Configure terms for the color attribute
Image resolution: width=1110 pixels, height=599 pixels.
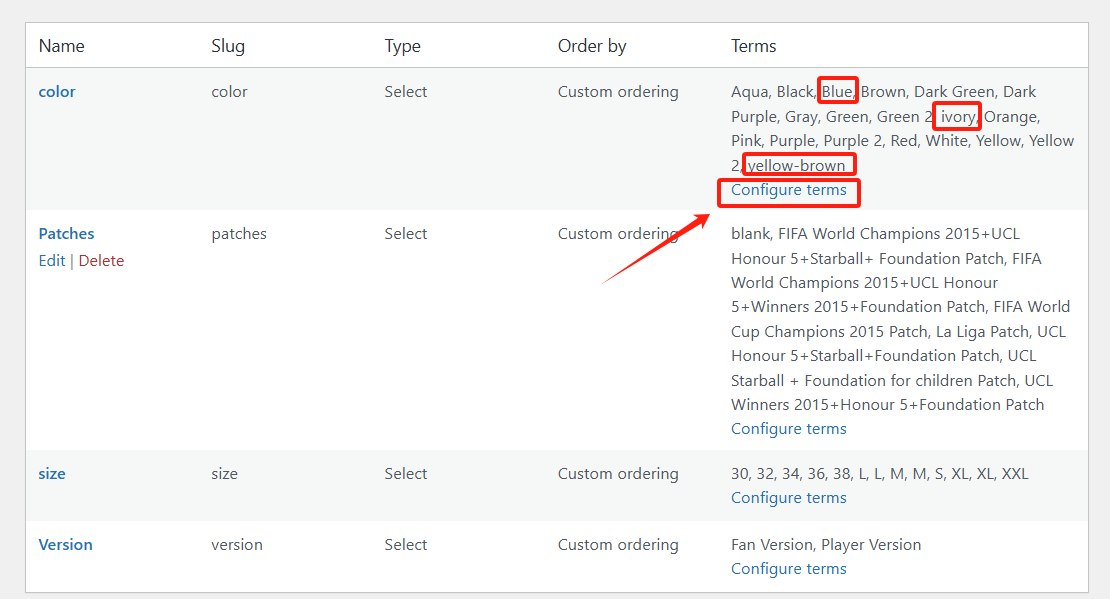pos(788,192)
